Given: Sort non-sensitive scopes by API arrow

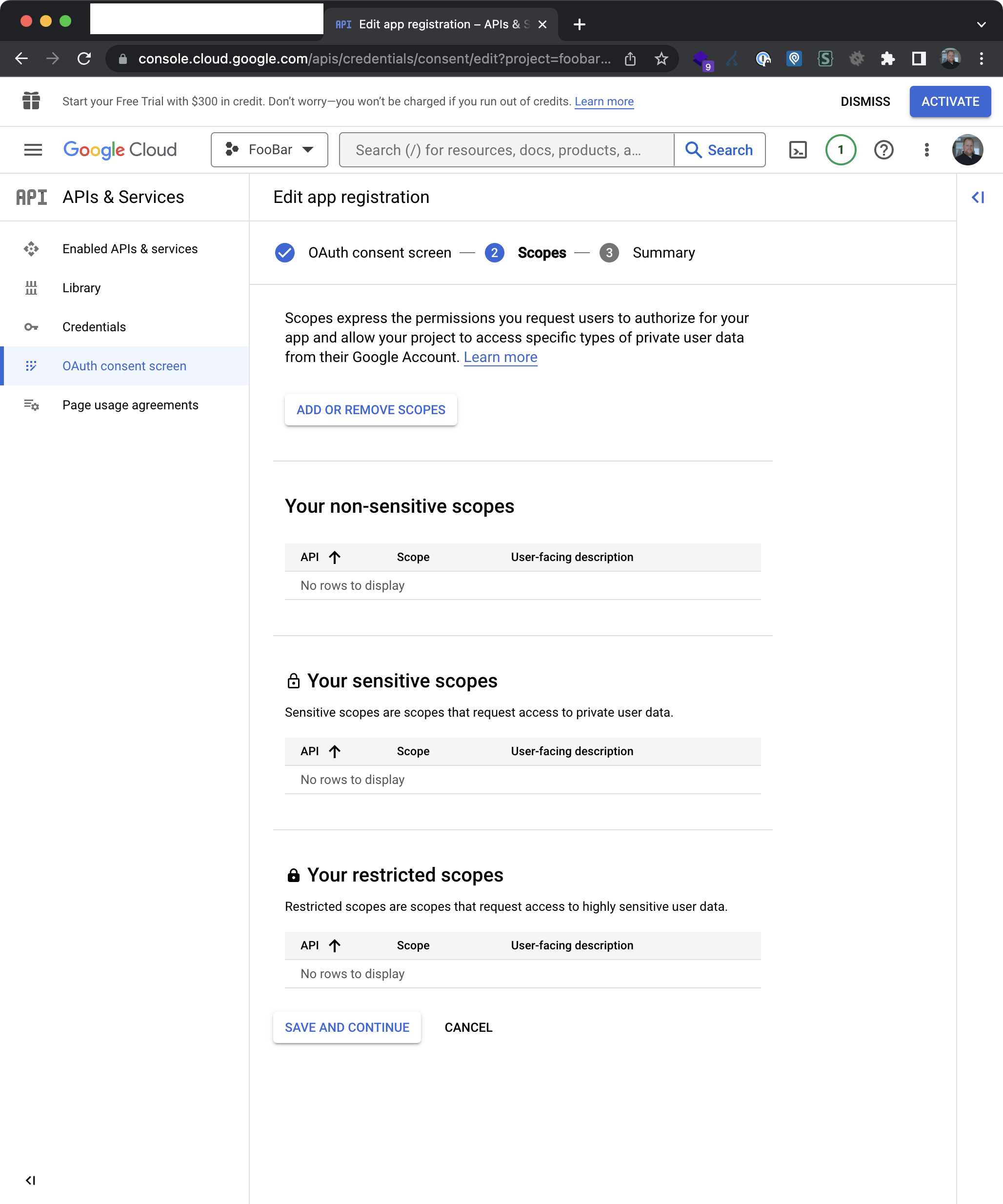Looking at the screenshot, I should click(x=335, y=557).
